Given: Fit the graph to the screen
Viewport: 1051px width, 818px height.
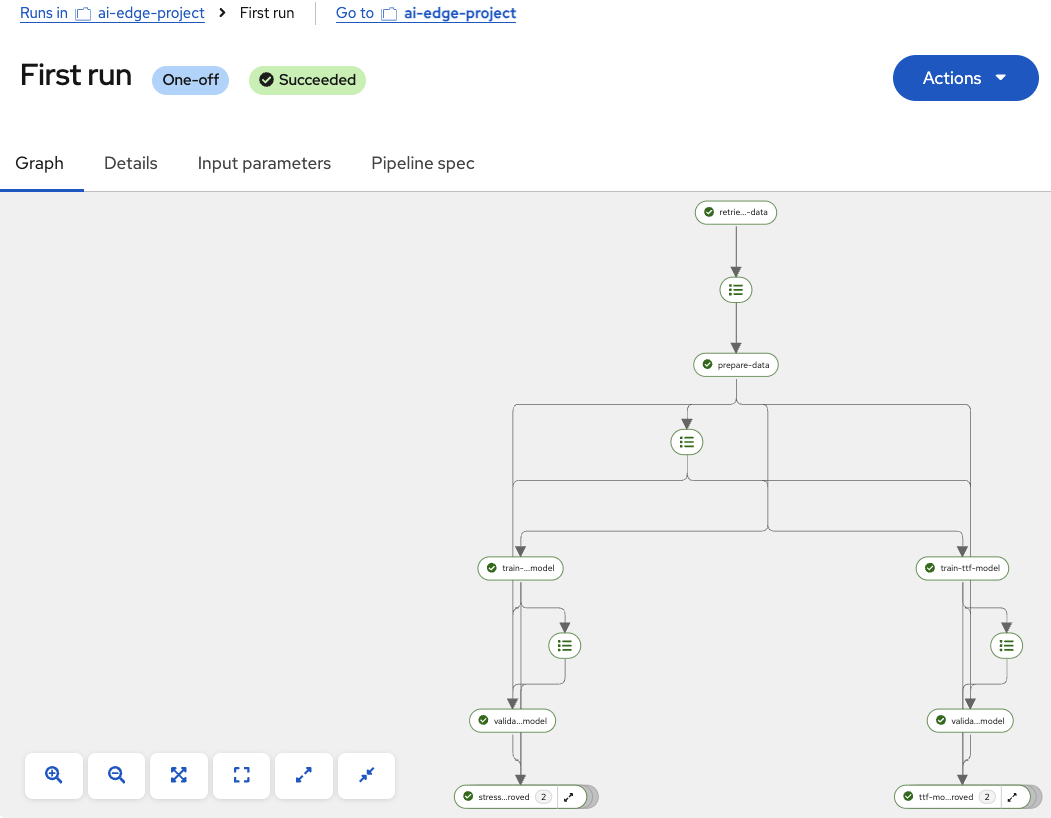Looking at the screenshot, I should 241,775.
